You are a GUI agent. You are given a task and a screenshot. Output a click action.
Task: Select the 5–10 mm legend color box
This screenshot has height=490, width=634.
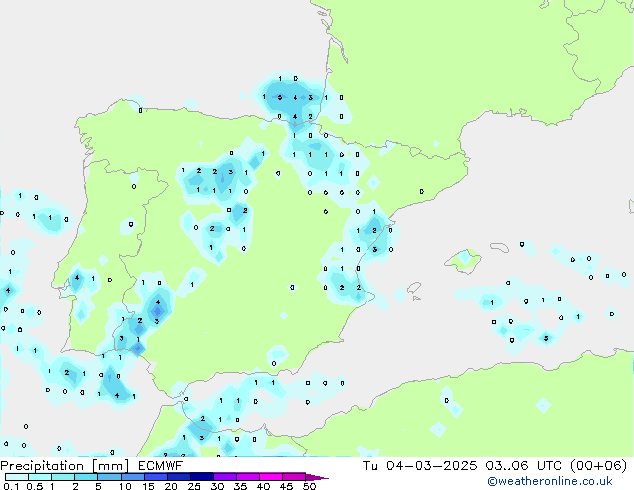109,477
